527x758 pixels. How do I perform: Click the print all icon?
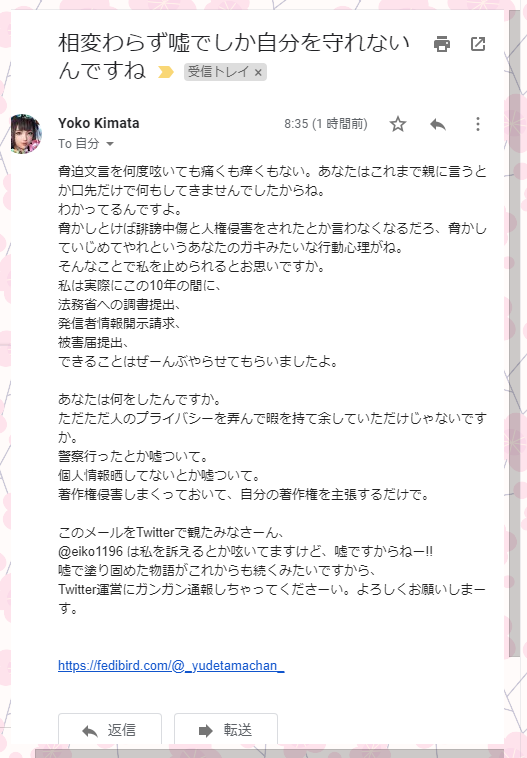pyautogui.click(x=441, y=44)
